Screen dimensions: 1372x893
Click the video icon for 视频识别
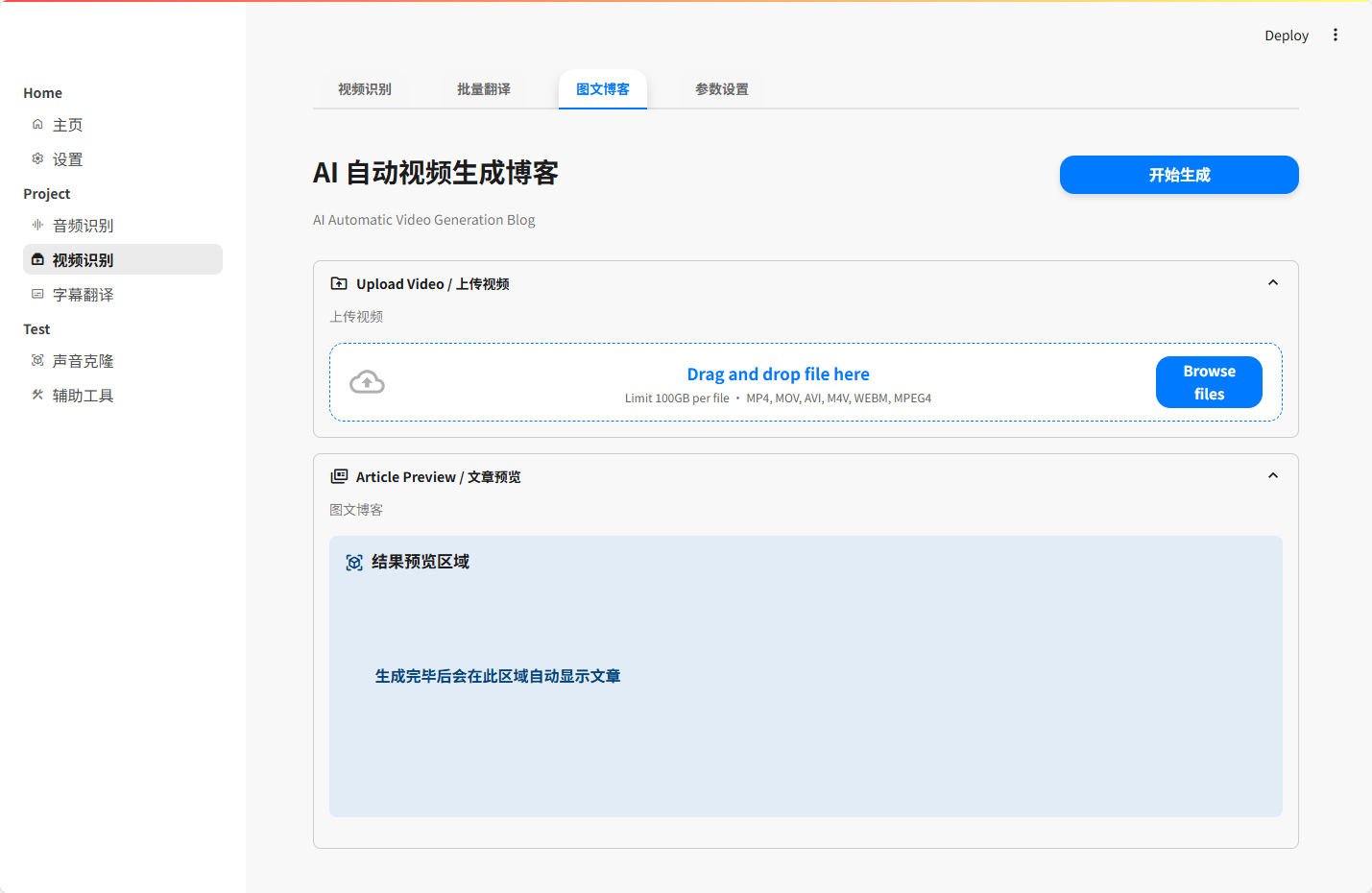coord(37,259)
